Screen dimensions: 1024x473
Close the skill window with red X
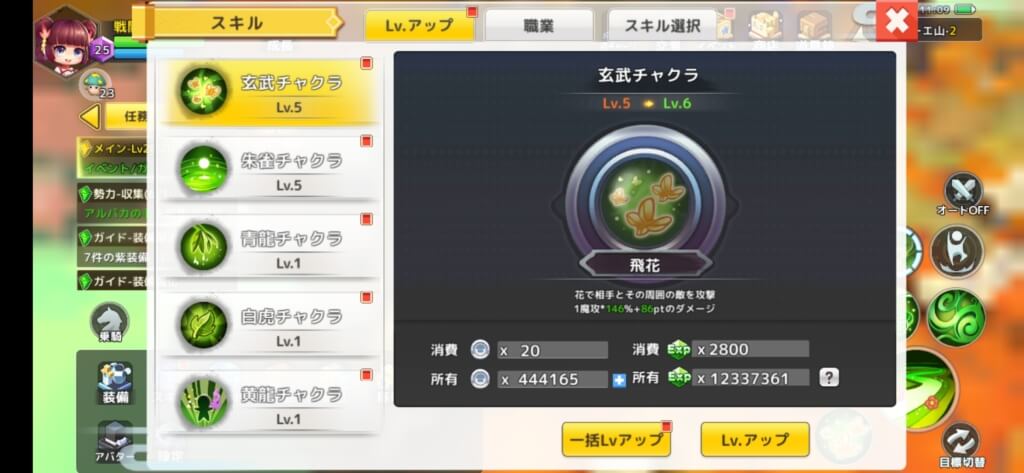tap(897, 21)
